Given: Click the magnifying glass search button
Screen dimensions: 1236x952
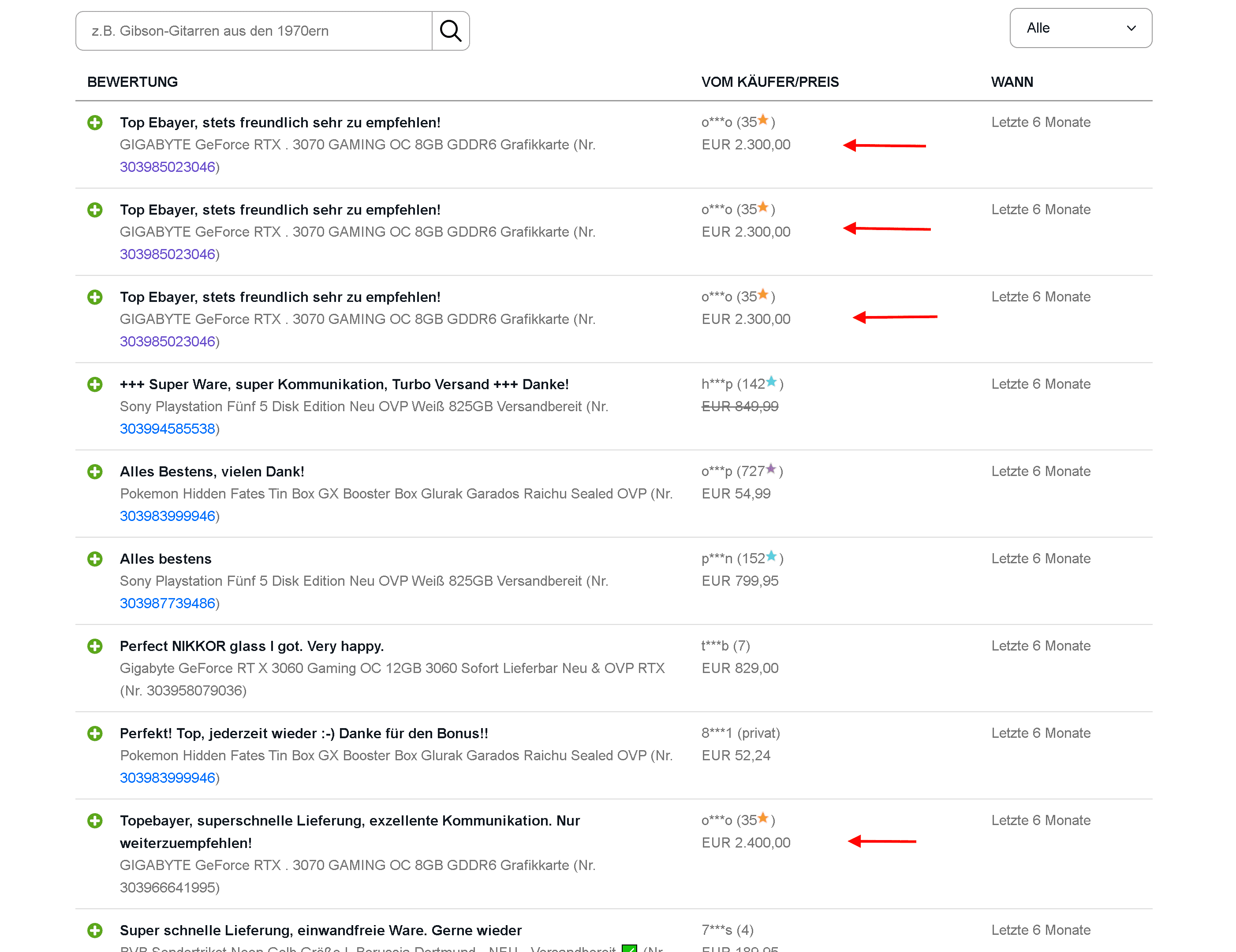Looking at the screenshot, I should tap(451, 31).
